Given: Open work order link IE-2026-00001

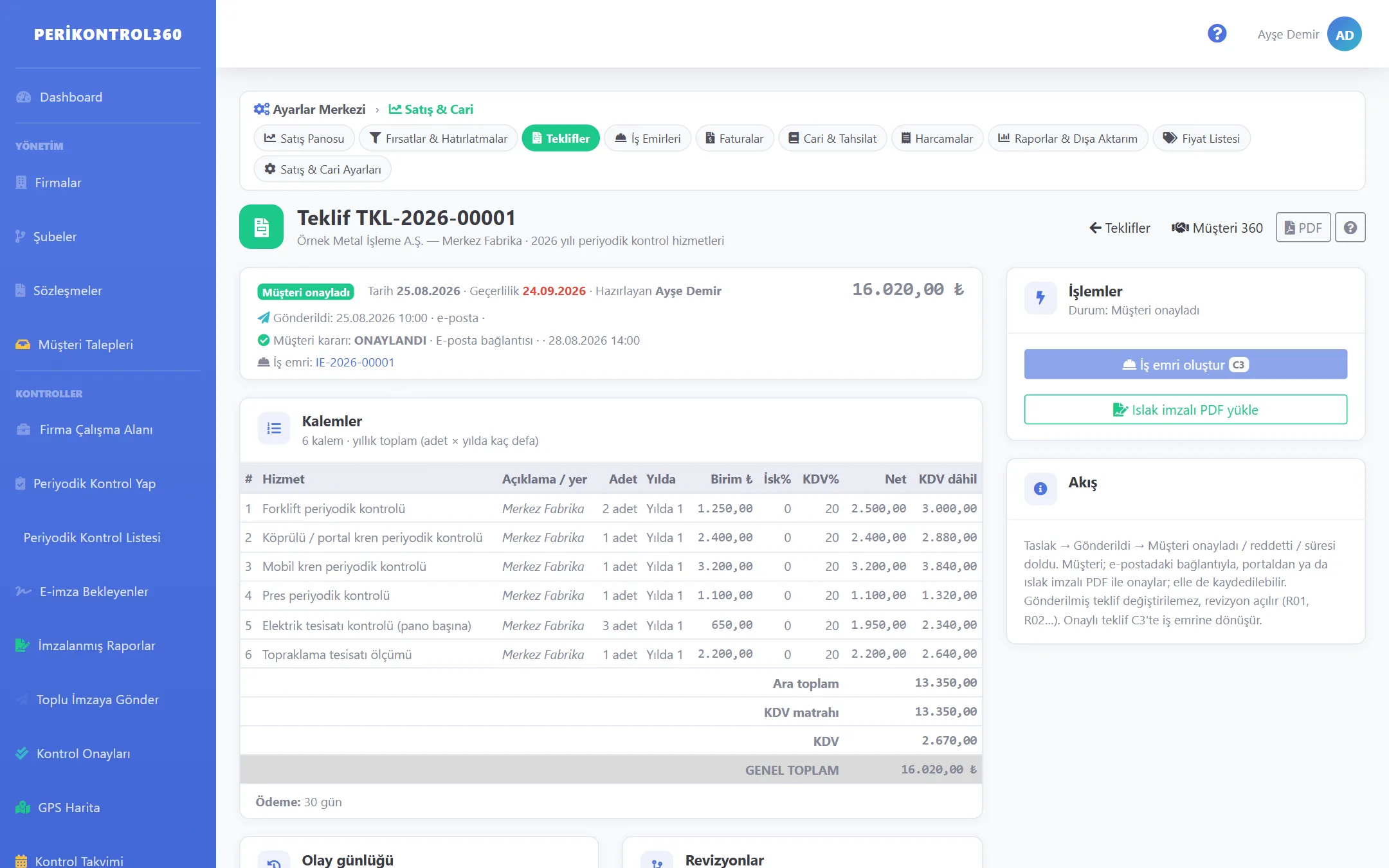Looking at the screenshot, I should pyautogui.click(x=355, y=363).
